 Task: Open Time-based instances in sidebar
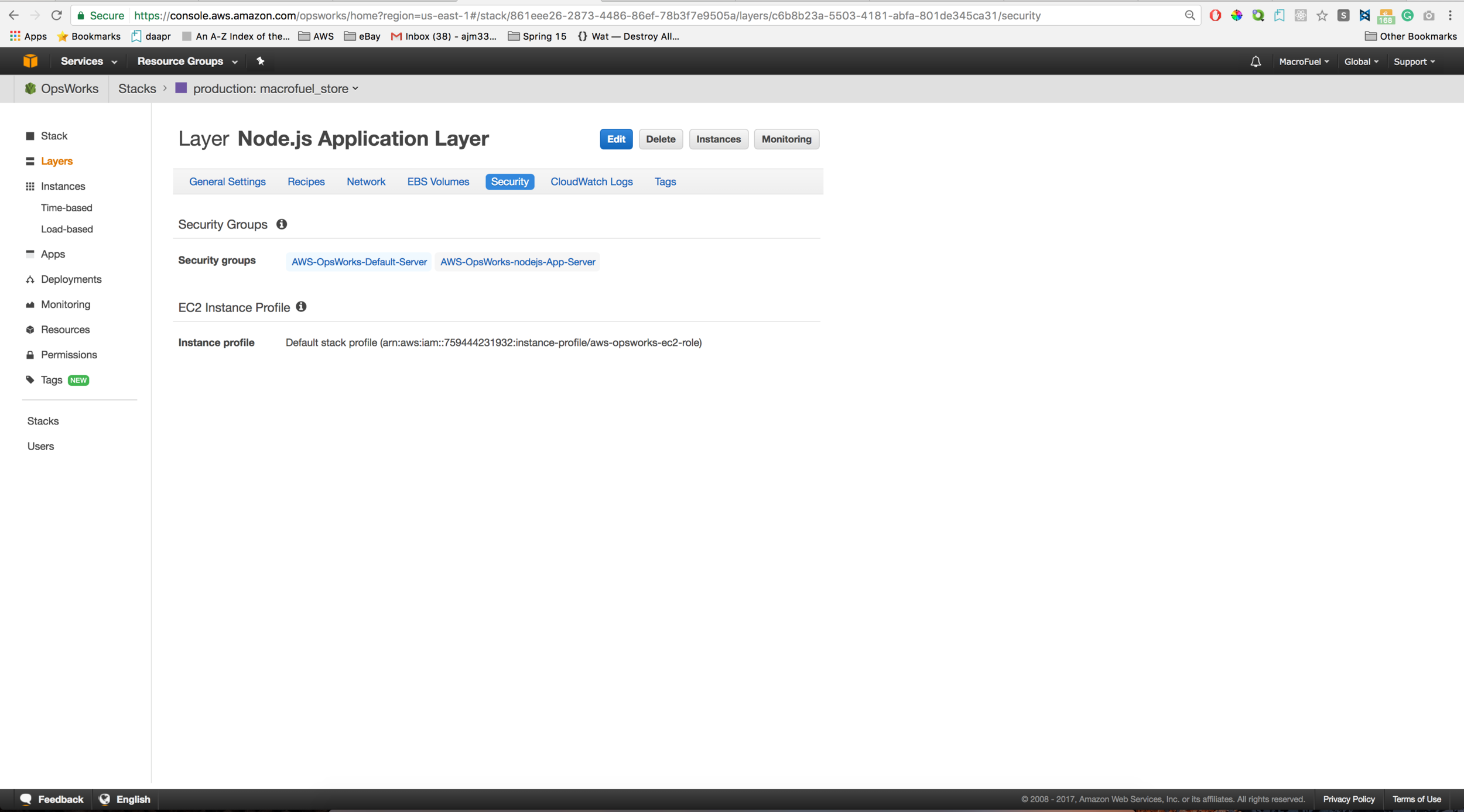[x=67, y=208]
